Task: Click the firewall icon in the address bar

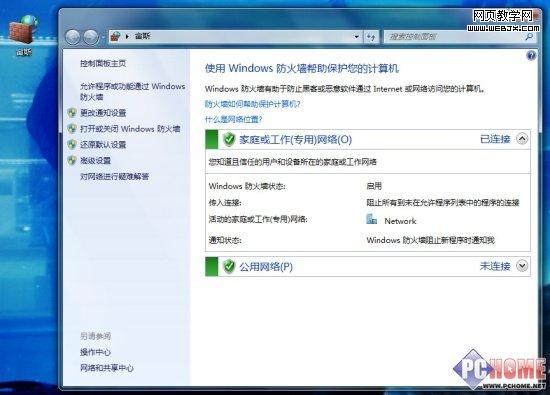Action: (x=115, y=36)
